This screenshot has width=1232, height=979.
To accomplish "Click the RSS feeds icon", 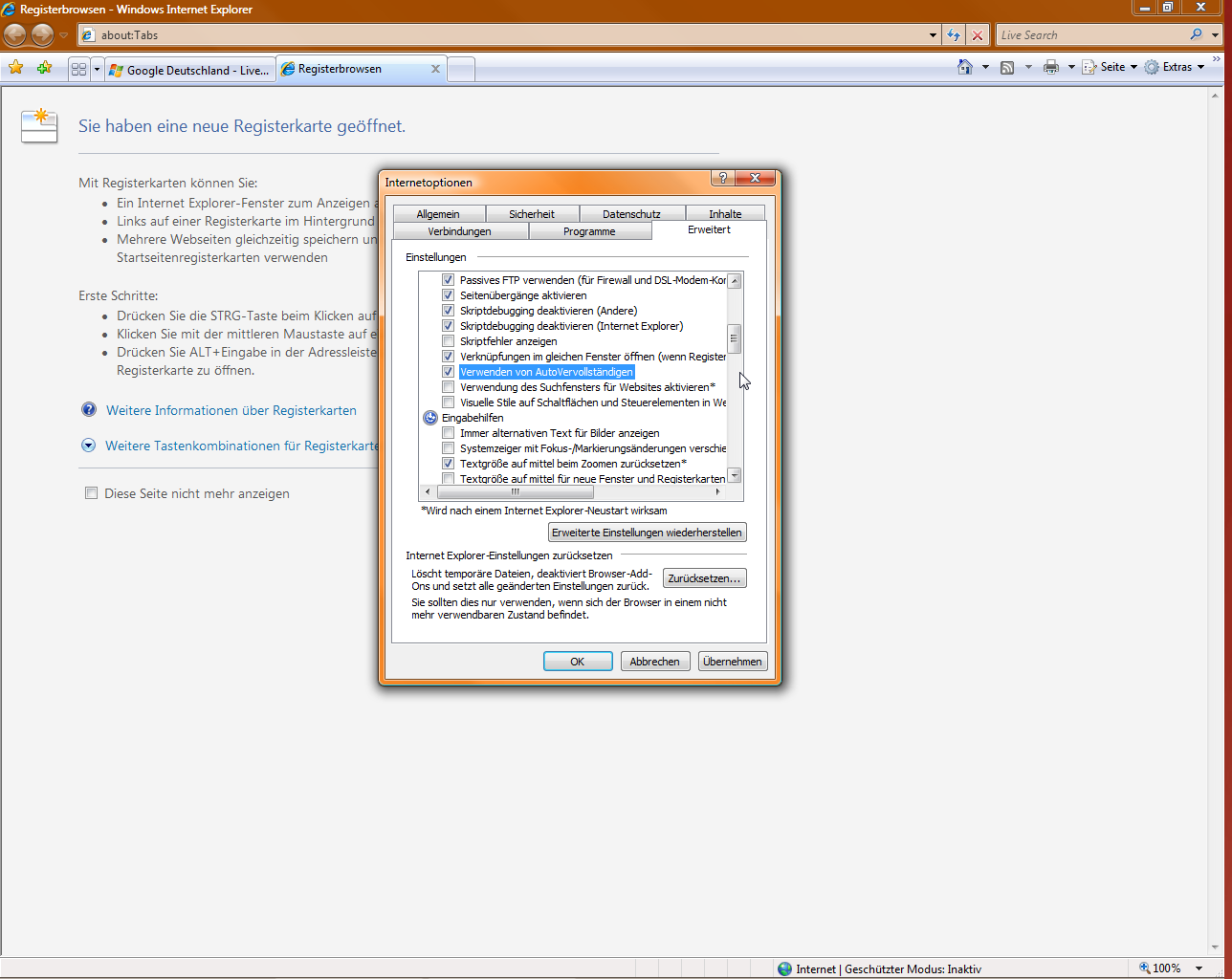I will [1007, 67].
